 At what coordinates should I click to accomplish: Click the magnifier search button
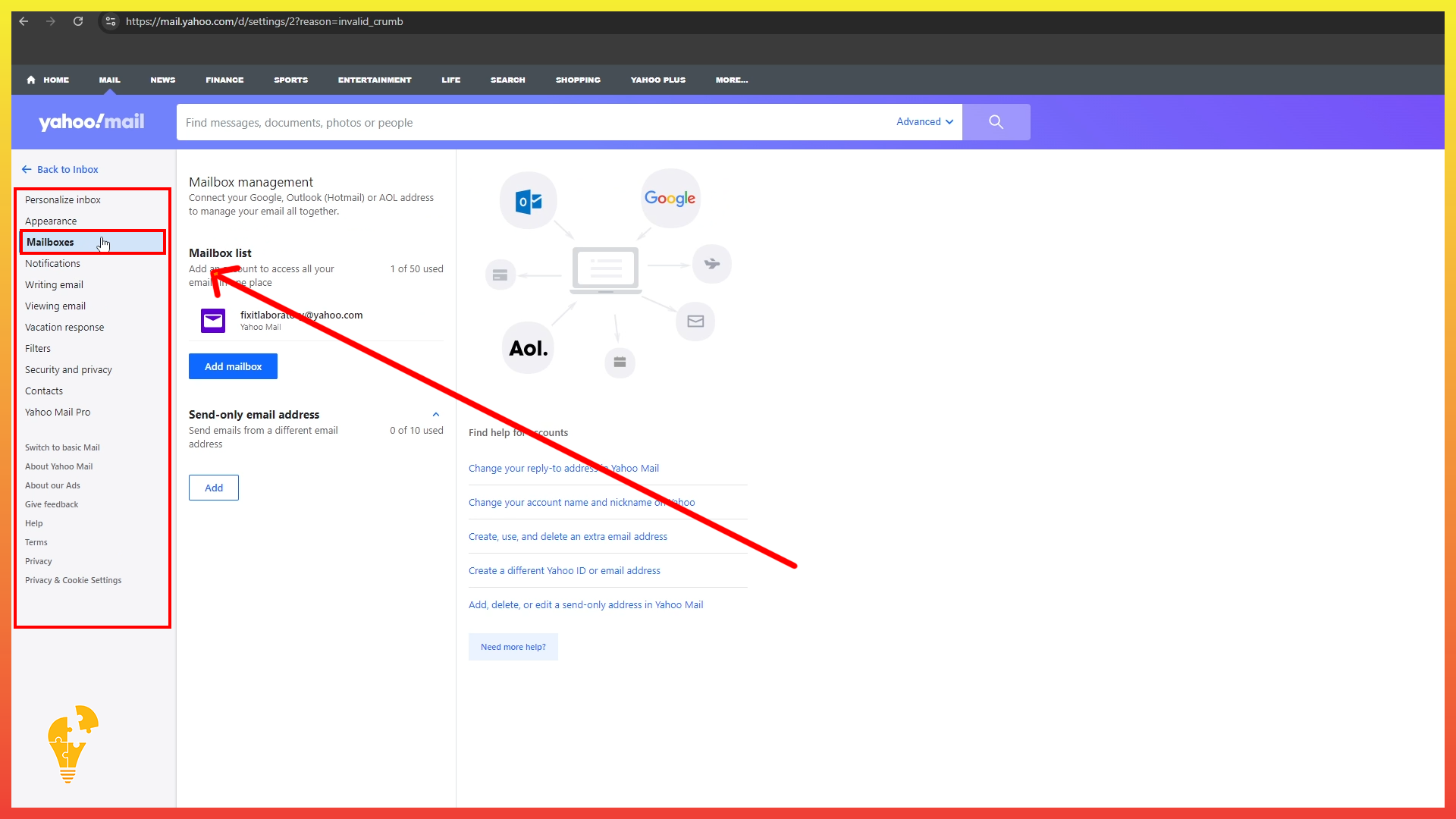coord(996,122)
